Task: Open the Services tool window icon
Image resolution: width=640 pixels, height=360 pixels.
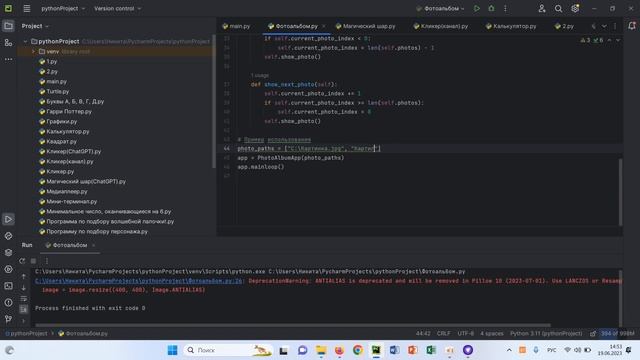Action: (8, 269)
